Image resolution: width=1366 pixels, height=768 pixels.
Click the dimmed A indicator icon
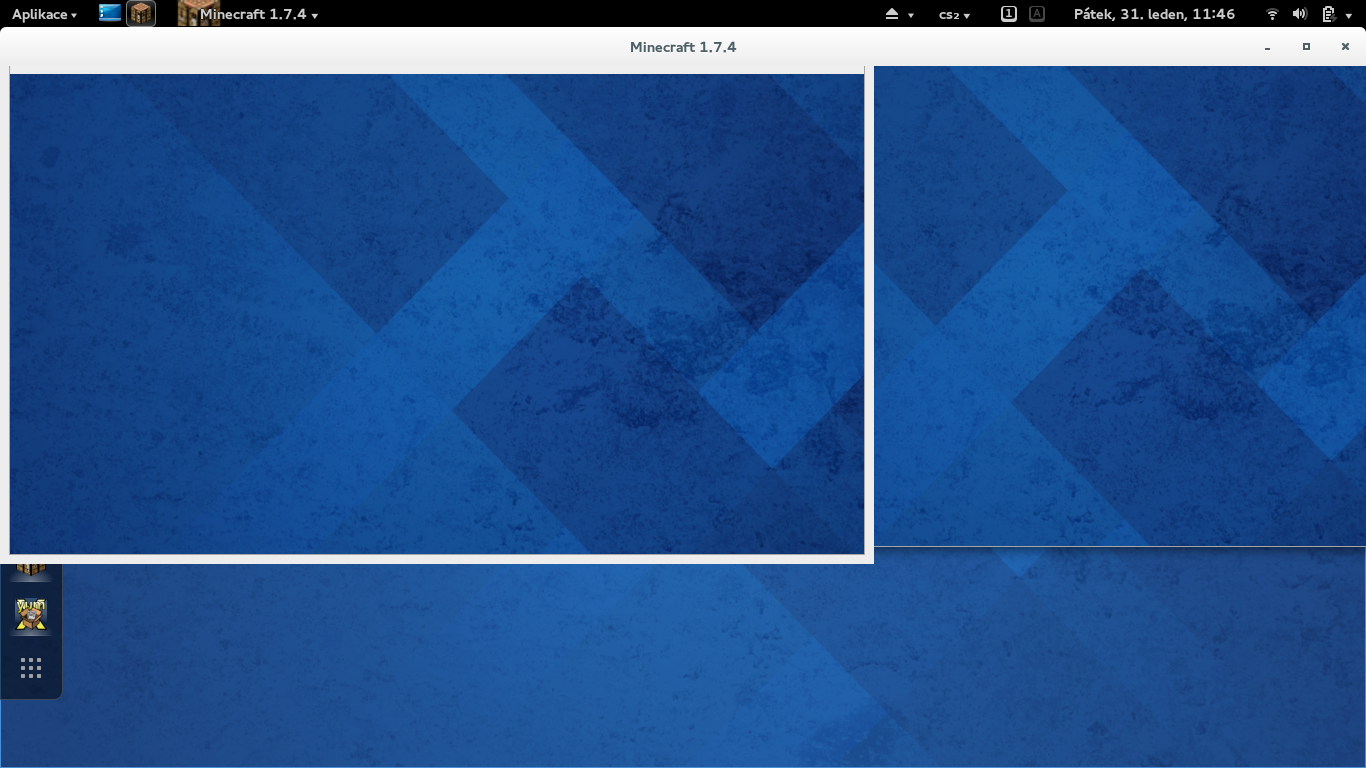1037,14
